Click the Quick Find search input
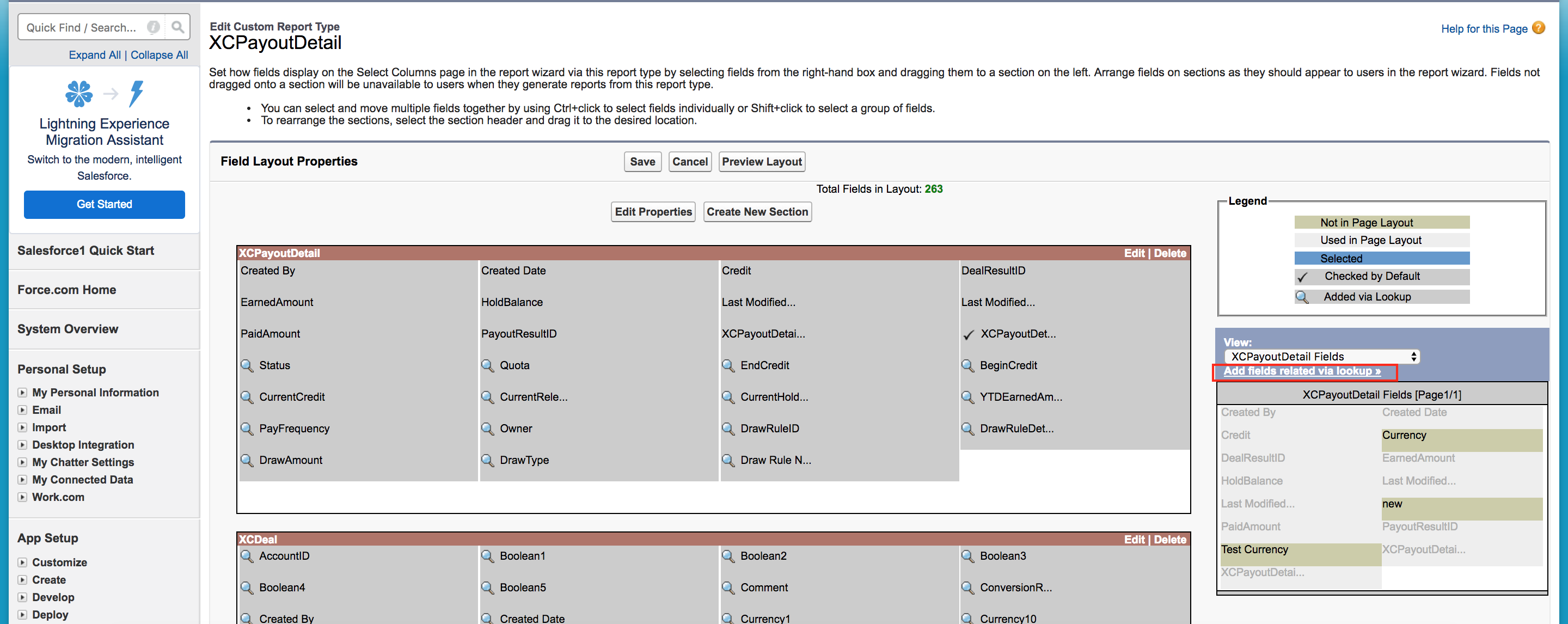 (x=82, y=27)
